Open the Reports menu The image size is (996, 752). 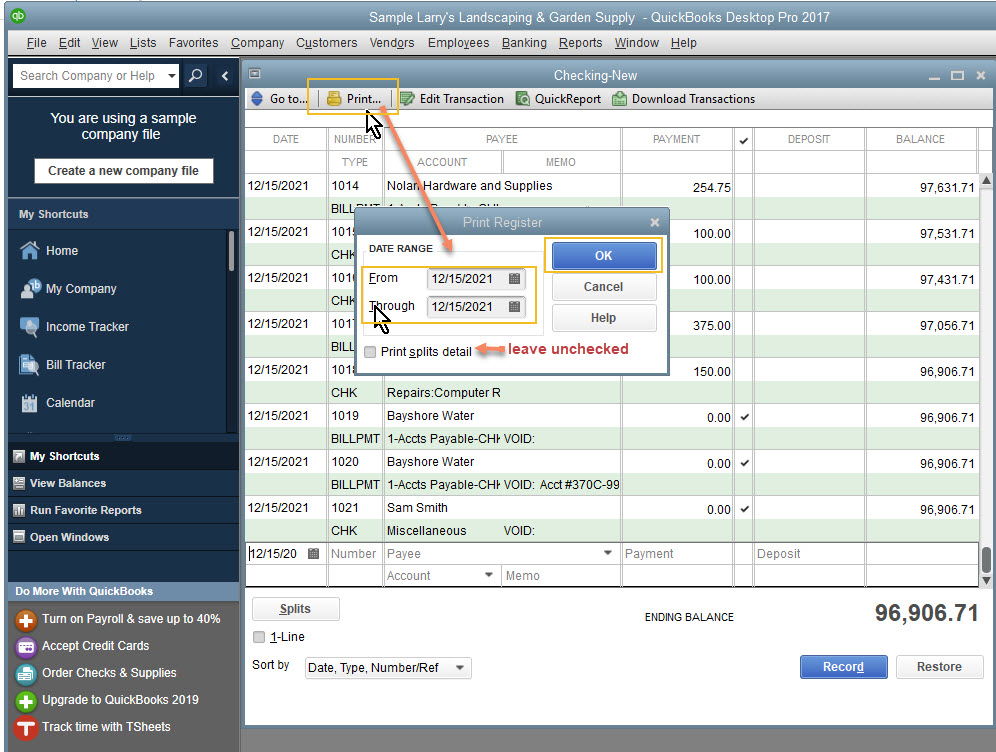click(581, 43)
